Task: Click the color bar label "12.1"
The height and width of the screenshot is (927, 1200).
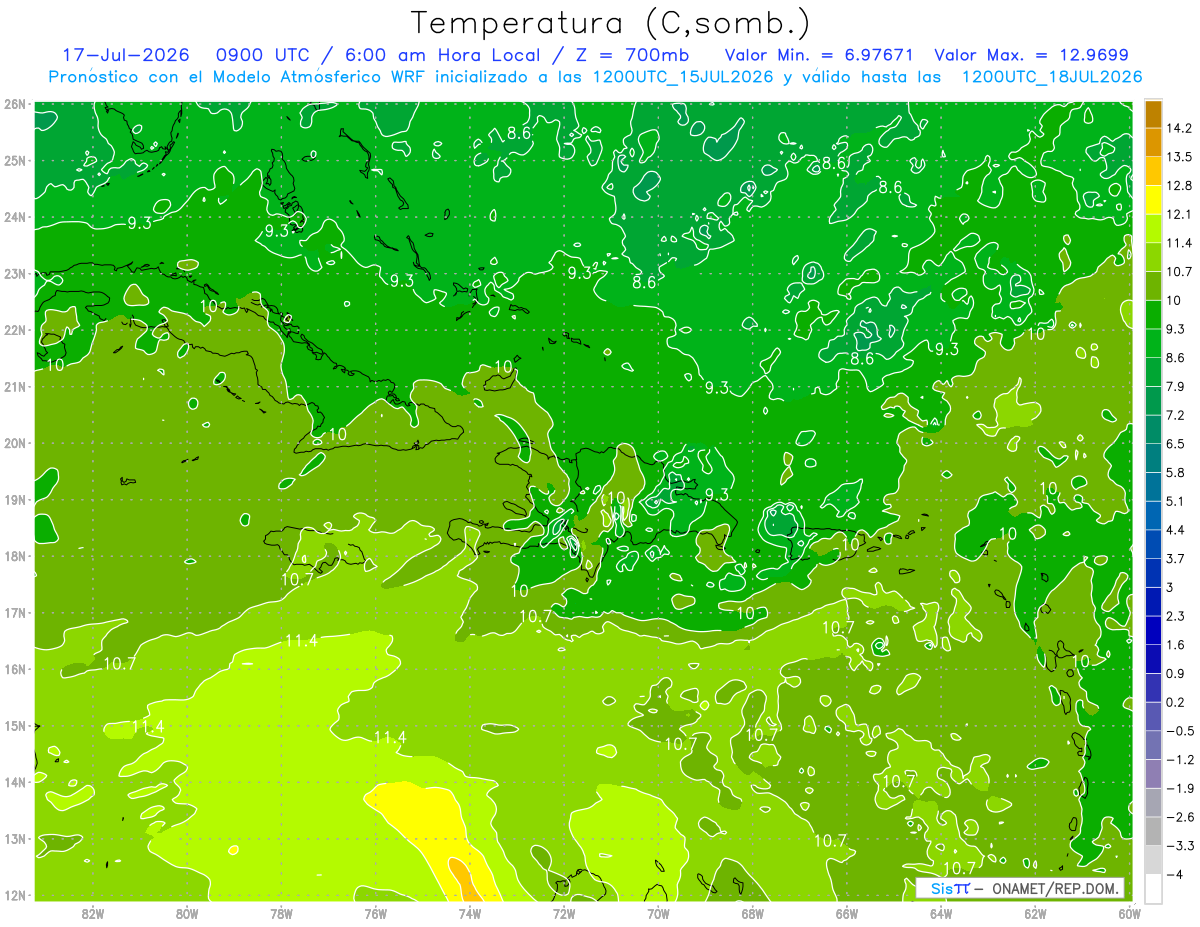Action: click(1179, 214)
